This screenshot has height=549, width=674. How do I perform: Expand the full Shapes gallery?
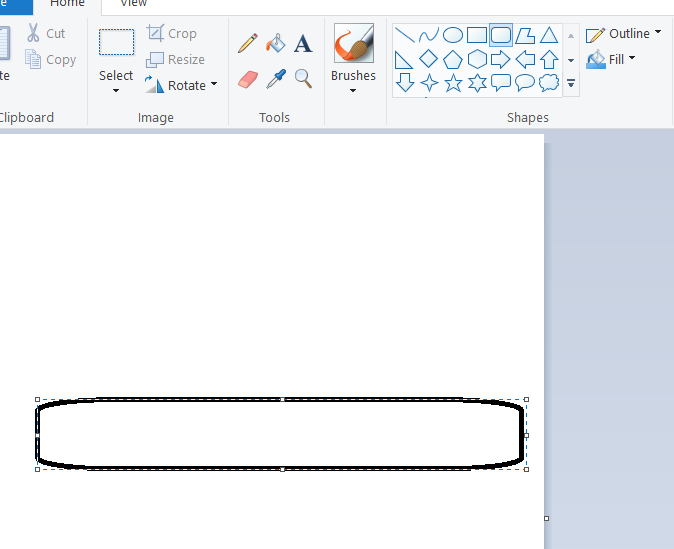pyautogui.click(x=571, y=83)
